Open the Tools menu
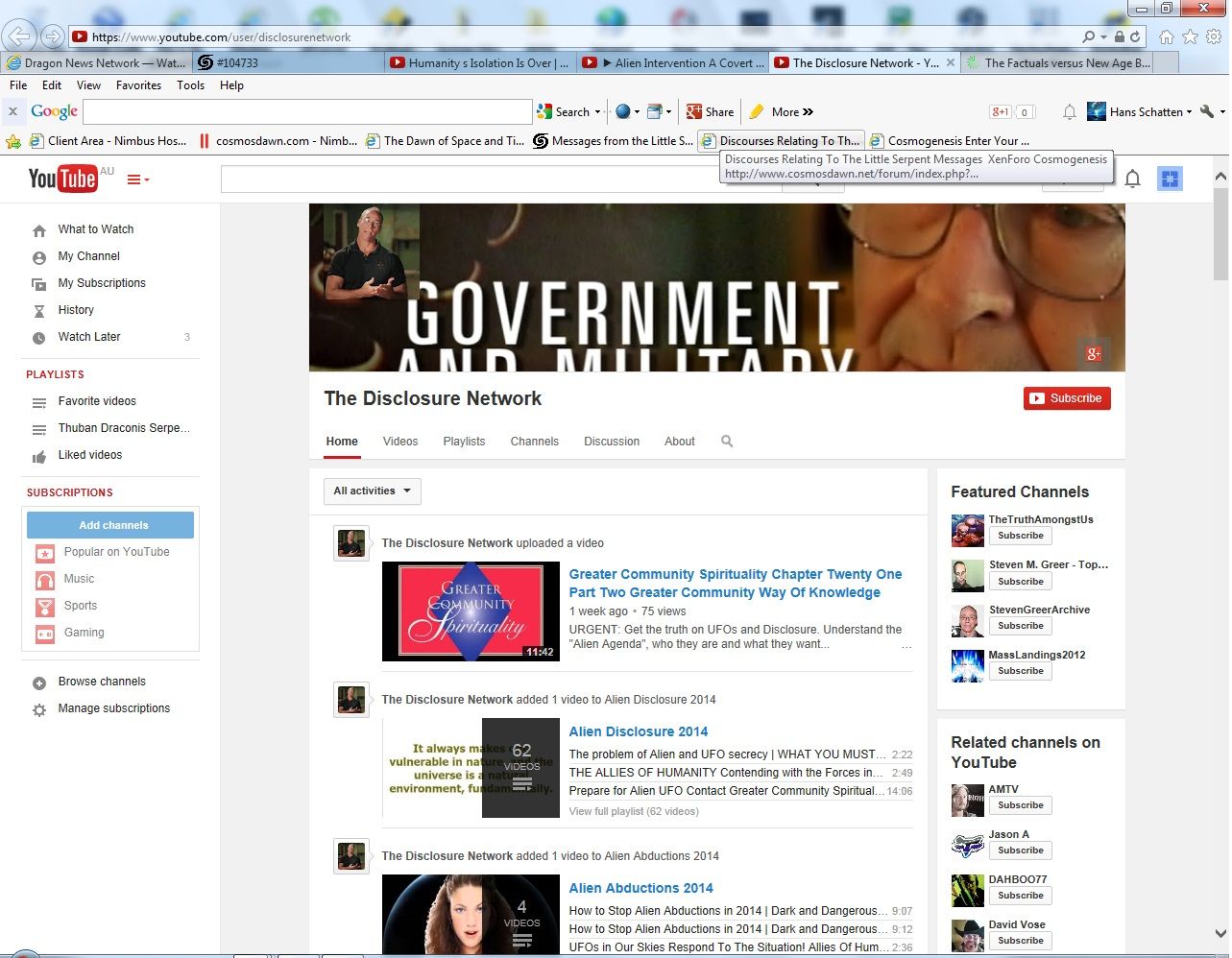 (x=190, y=85)
